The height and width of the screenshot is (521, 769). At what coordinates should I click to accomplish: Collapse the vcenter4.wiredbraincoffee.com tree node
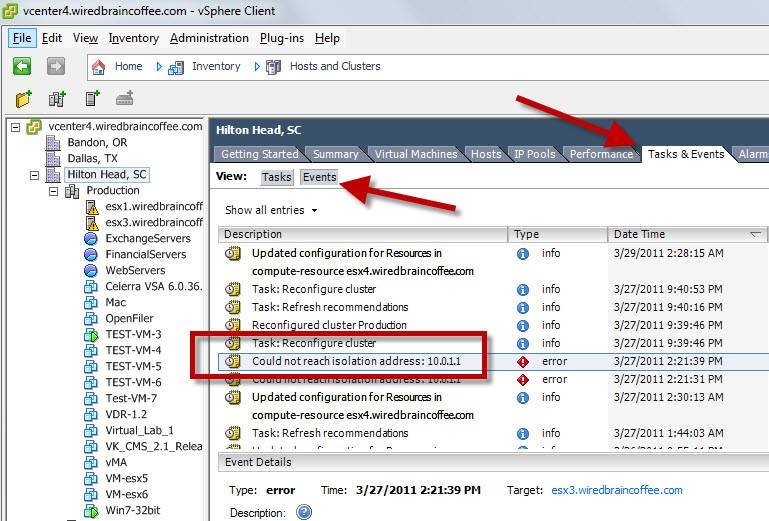[x=16, y=127]
